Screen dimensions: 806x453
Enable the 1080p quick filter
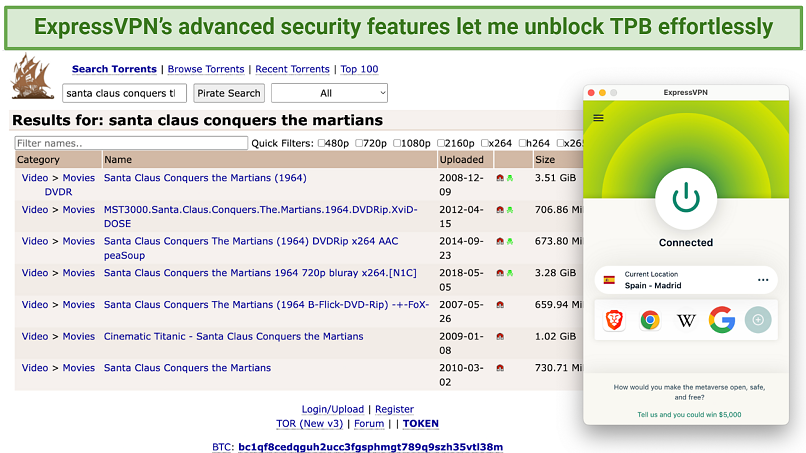pyautogui.click(x=397, y=143)
